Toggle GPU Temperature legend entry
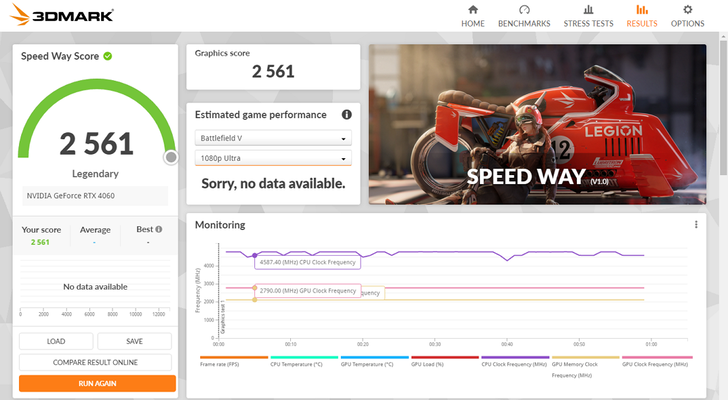Image resolution: width=728 pixels, height=400 pixels. coord(375,361)
